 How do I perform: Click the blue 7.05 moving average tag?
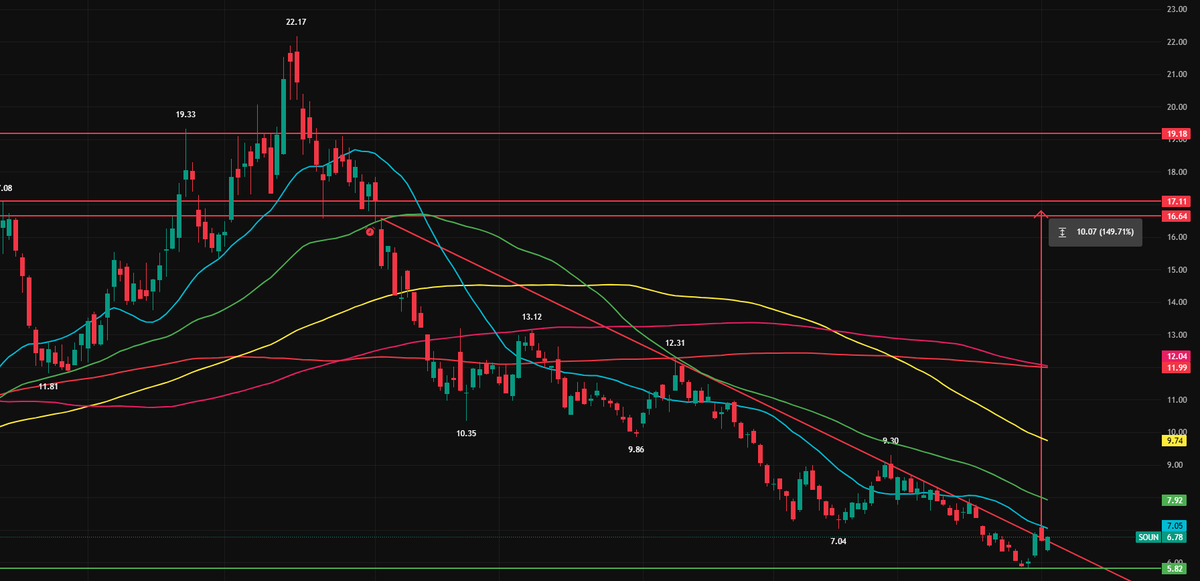click(x=1174, y=525)
